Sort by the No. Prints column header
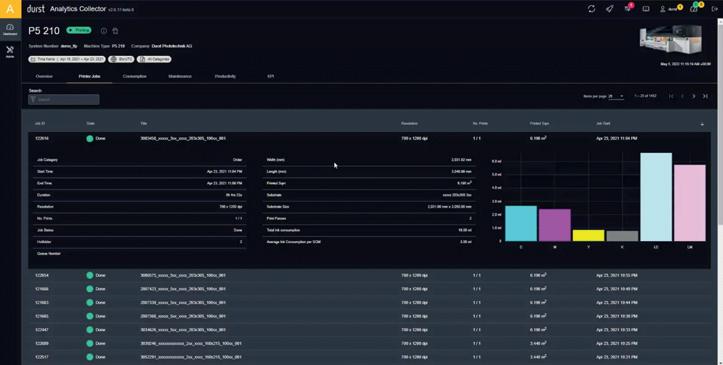This screenshot has height=365, width=723. (480, 124)
